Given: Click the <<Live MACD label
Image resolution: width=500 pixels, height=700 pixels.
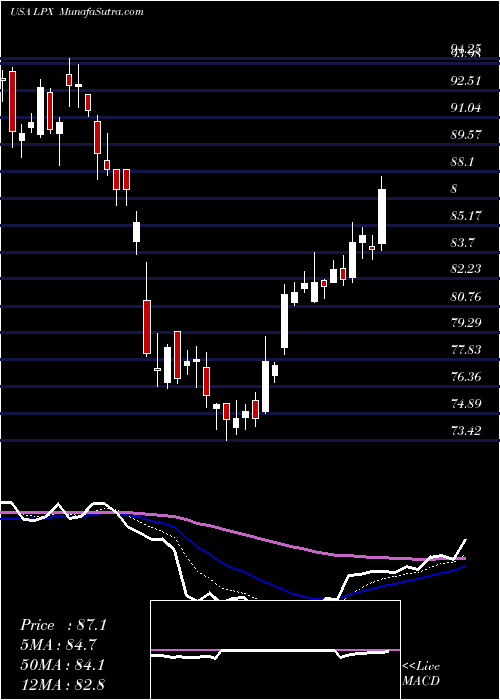Looking at the screenshot, I should (421, 673).
